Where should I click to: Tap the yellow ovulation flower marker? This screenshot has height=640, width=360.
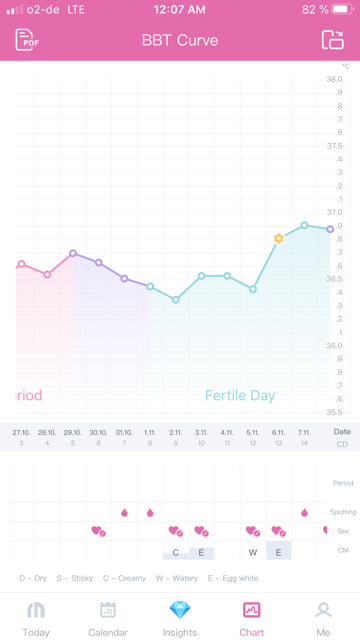tap(279, 239)
